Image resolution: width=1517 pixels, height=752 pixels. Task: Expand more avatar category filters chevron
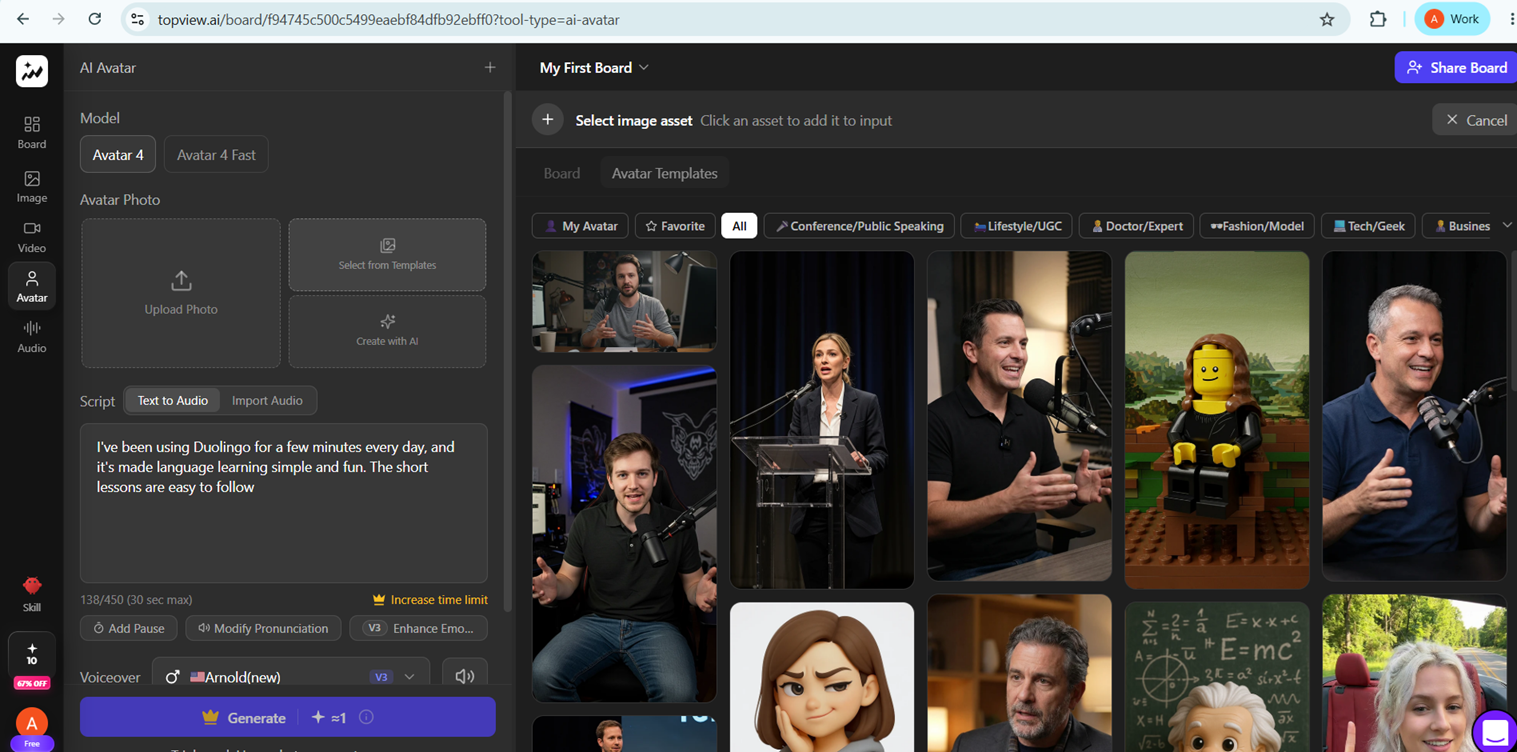1507,225
